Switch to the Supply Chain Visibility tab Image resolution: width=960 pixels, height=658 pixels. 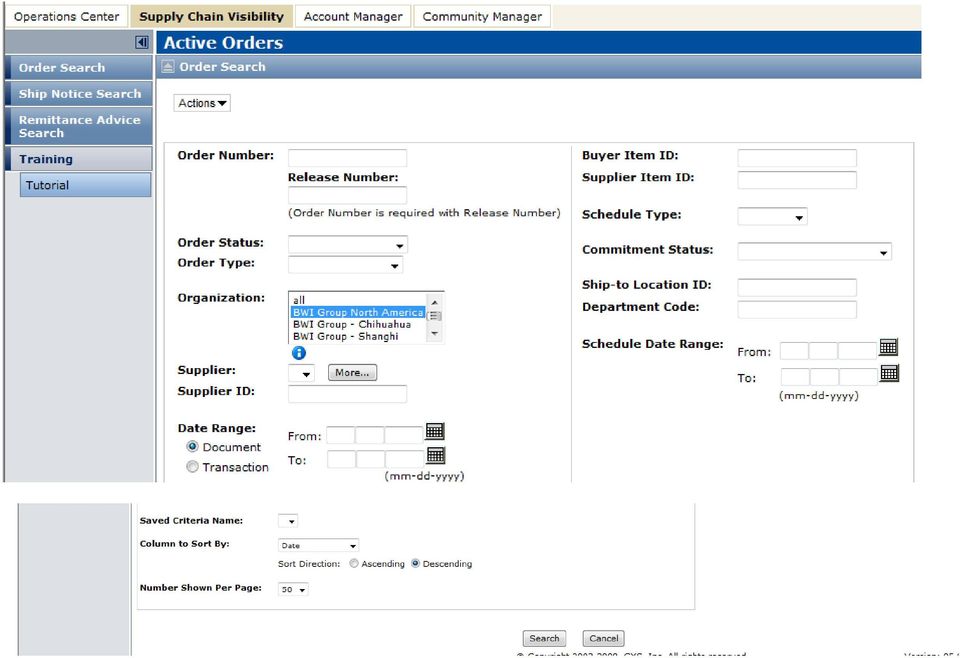point(211,17)
